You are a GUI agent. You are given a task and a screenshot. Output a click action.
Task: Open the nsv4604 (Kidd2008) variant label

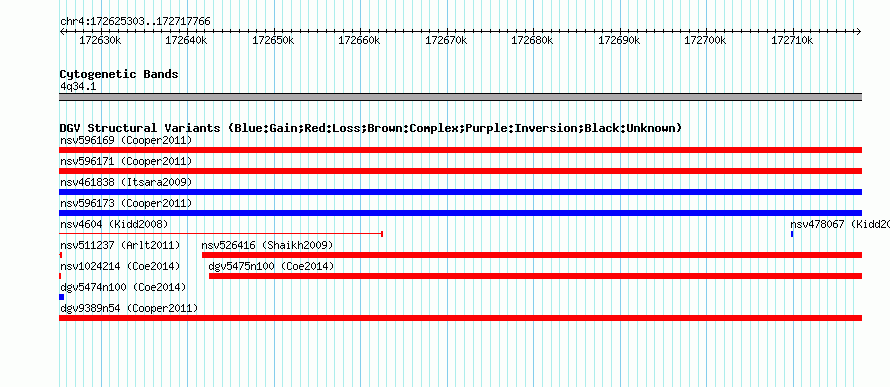(114, 224)
